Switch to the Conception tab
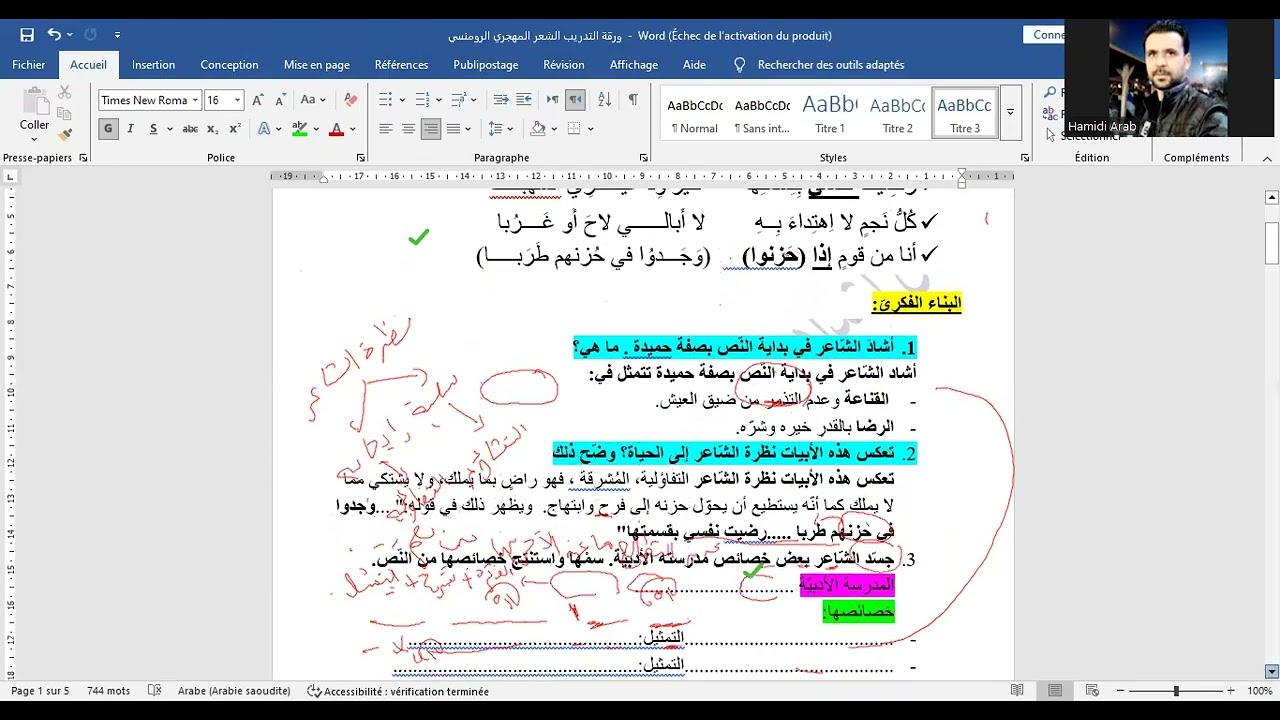The width and height of the screenshot is (1280, 720). pyautogui.click(x=229, y=65)
